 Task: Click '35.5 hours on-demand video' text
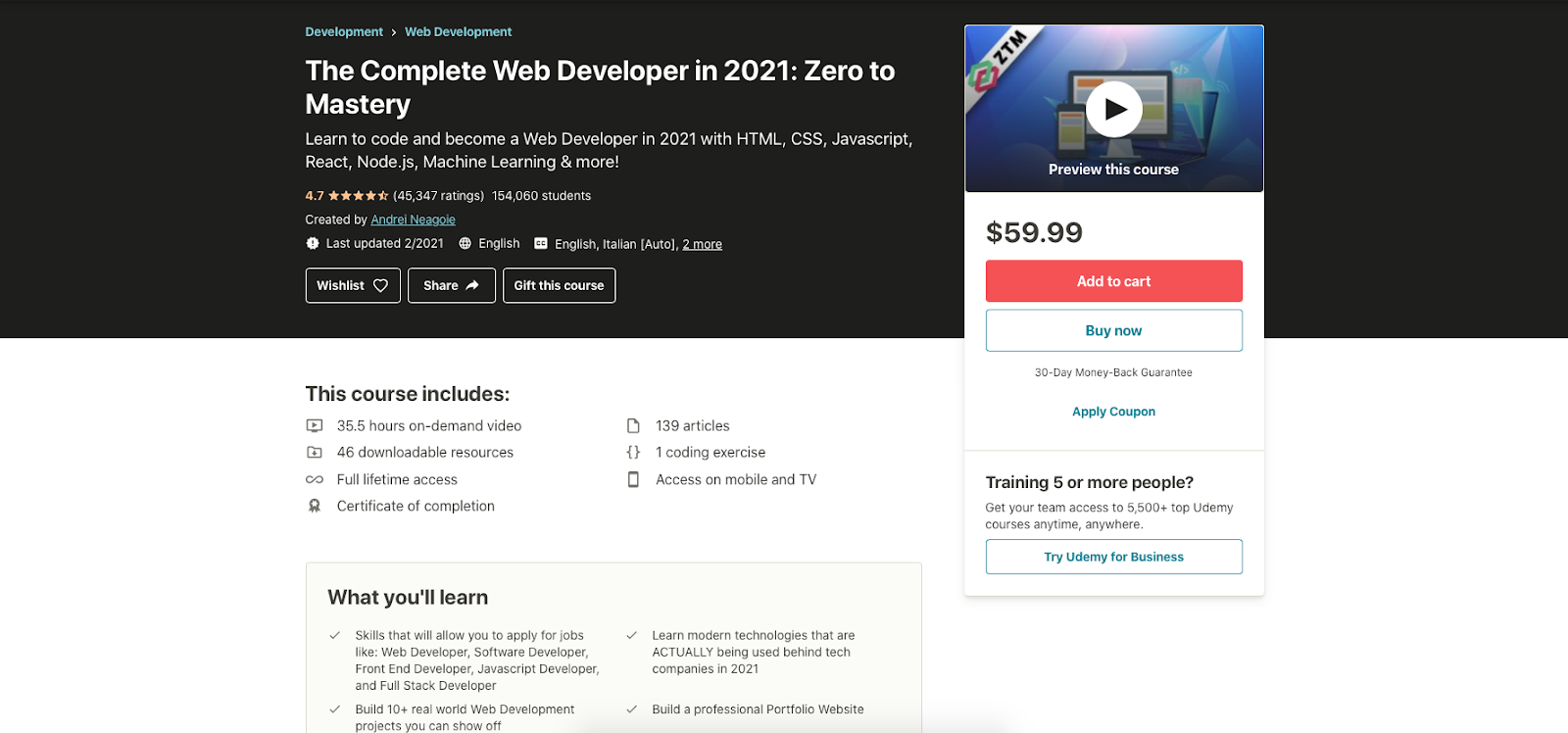coord(429,425)
